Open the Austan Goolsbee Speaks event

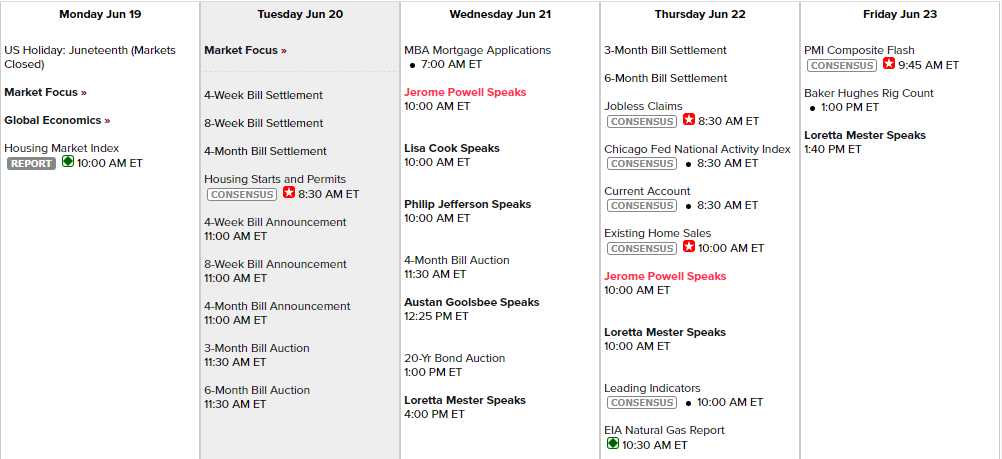tap(471, 302)
